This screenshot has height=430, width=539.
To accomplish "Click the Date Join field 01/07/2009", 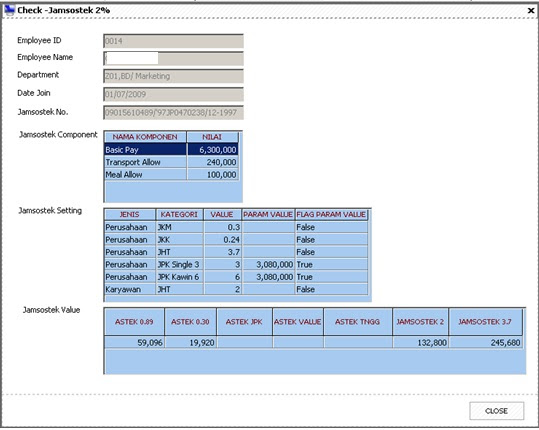I will click(x=174, y=94).
